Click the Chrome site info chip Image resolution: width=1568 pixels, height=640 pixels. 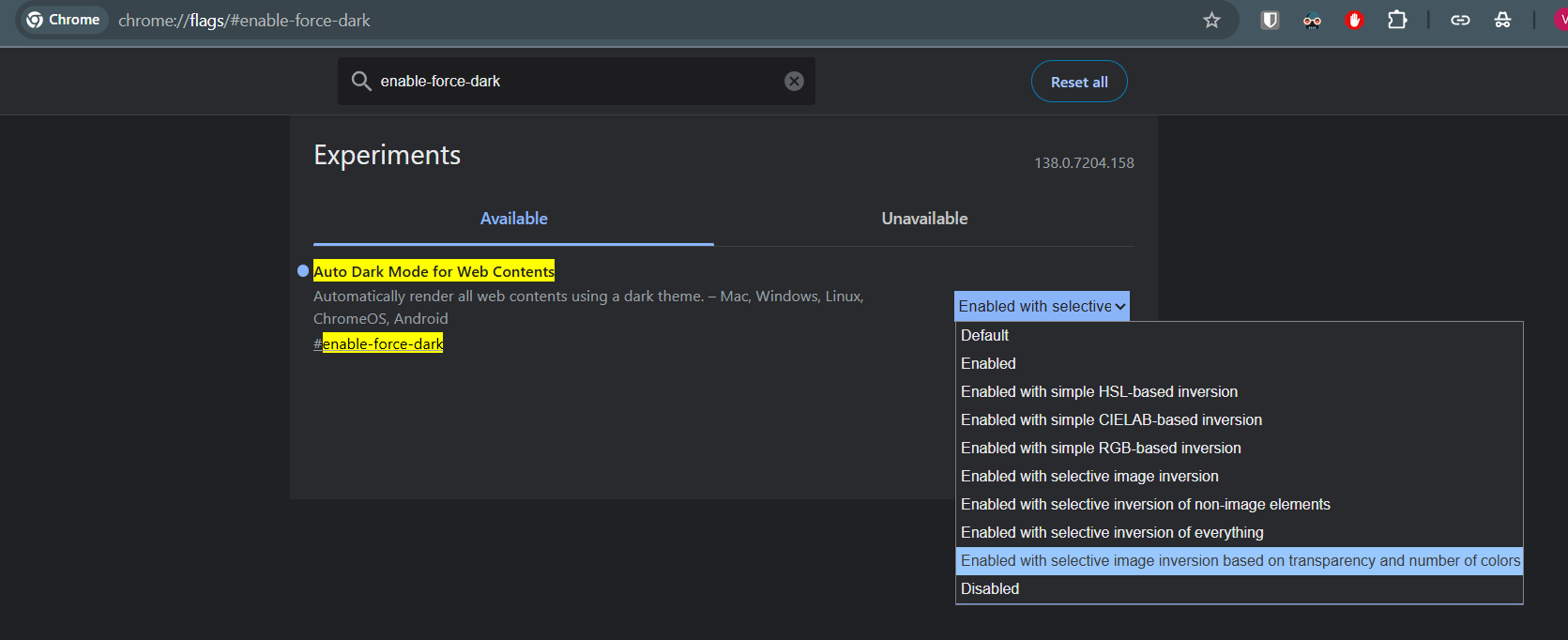(63, 20)
